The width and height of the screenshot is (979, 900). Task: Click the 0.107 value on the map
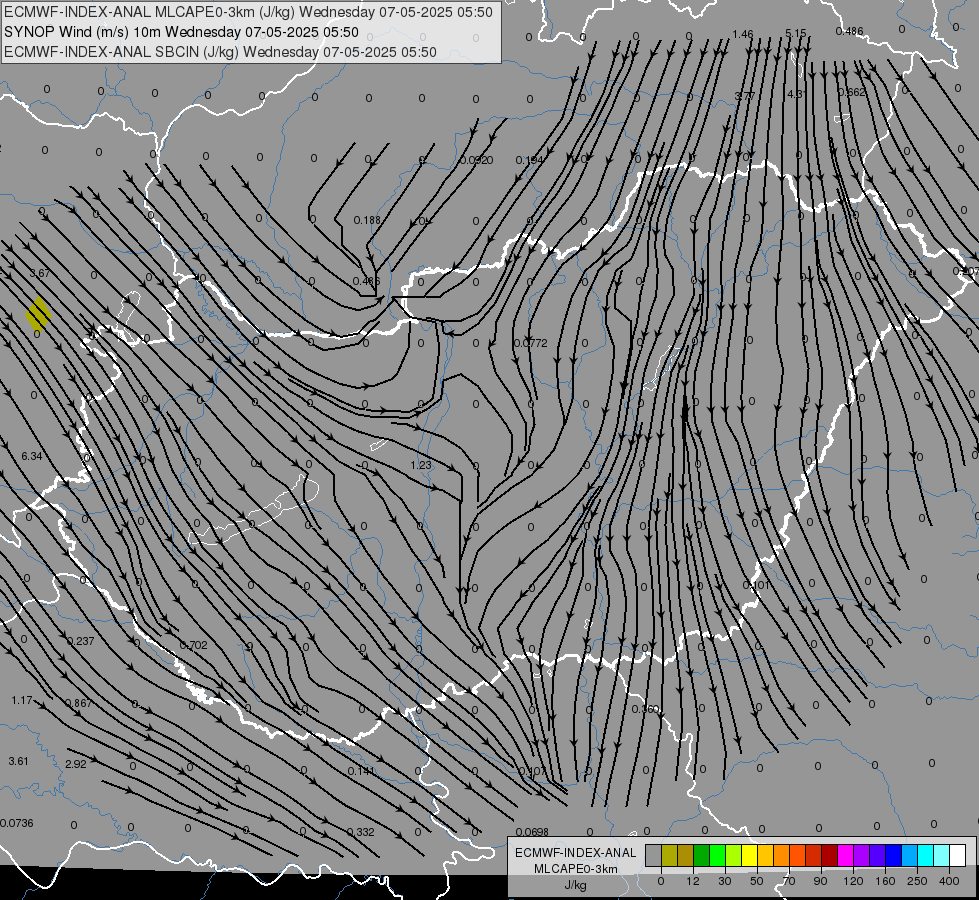[532, 771]
